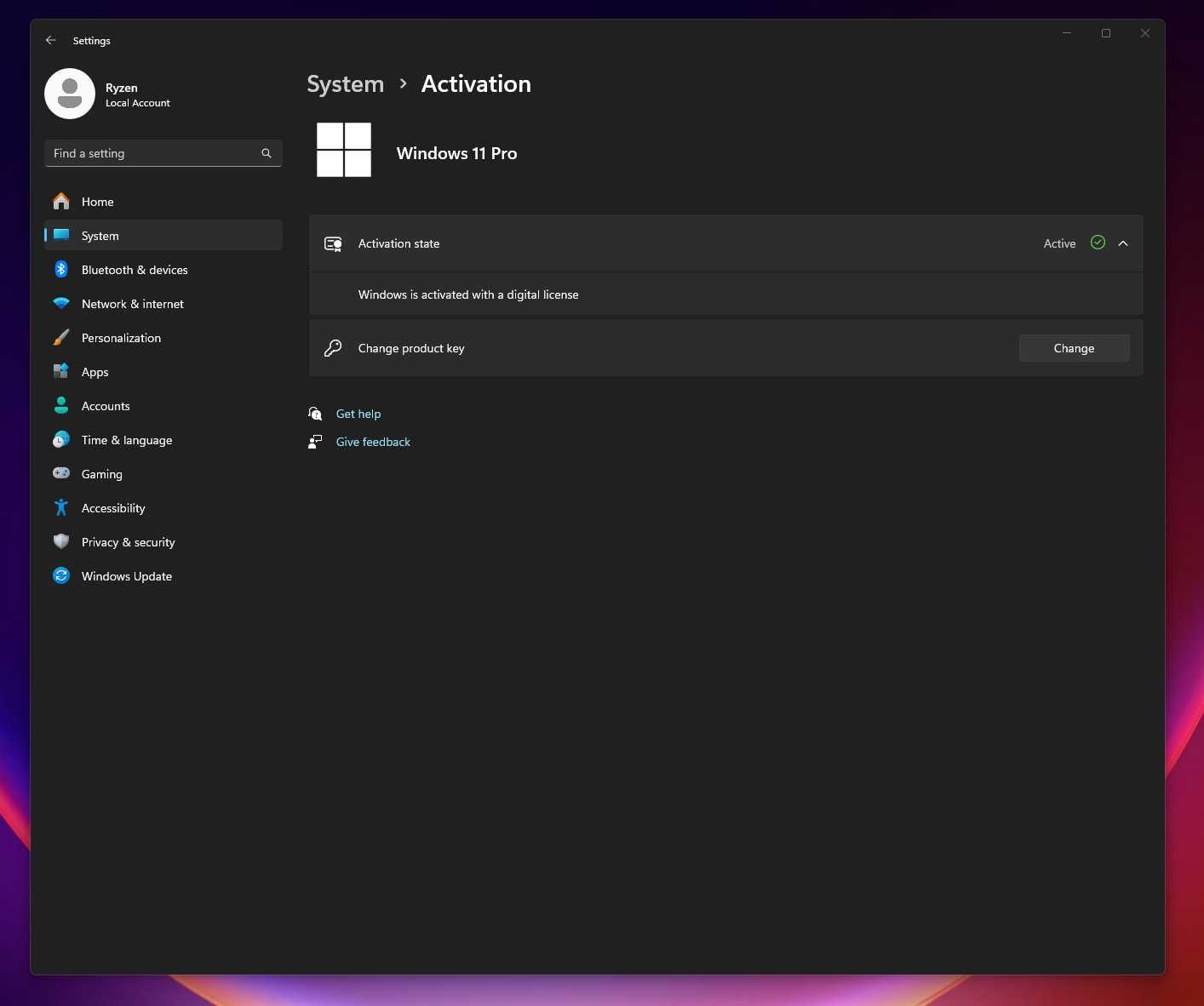Click the Windows Update sync icon
Viewport: 1204px width, 1006px height.
pyautogui.click(x=61, y=576)
